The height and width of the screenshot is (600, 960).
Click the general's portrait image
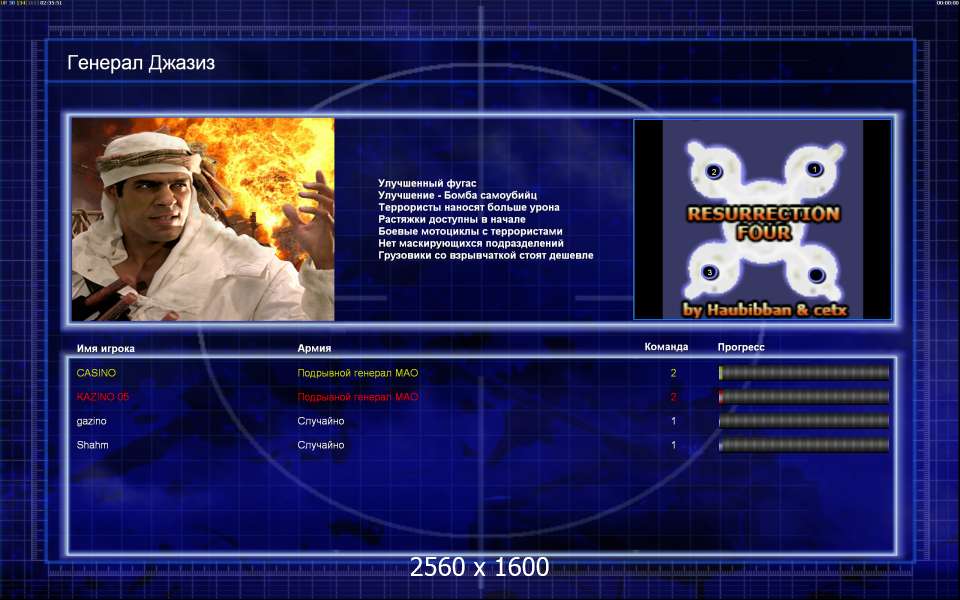click(x=203, y=219)
